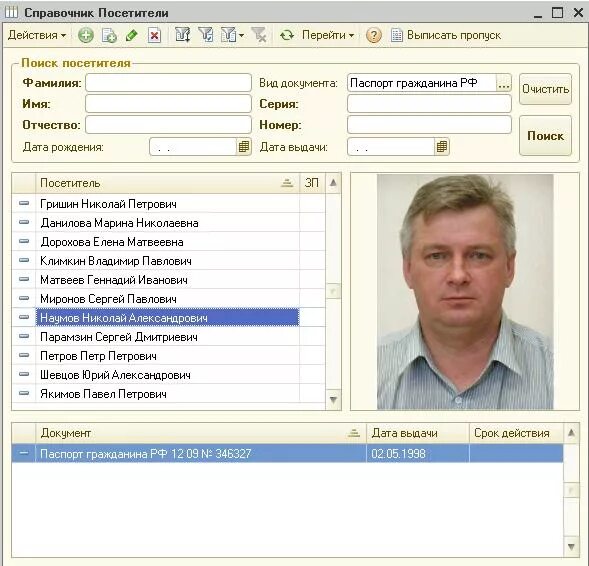This screenshot has width=589, height=566.
Task: Select visitor Шевцов Юрий Александрович
Action: pyautogui.click(x=168, y=375)
